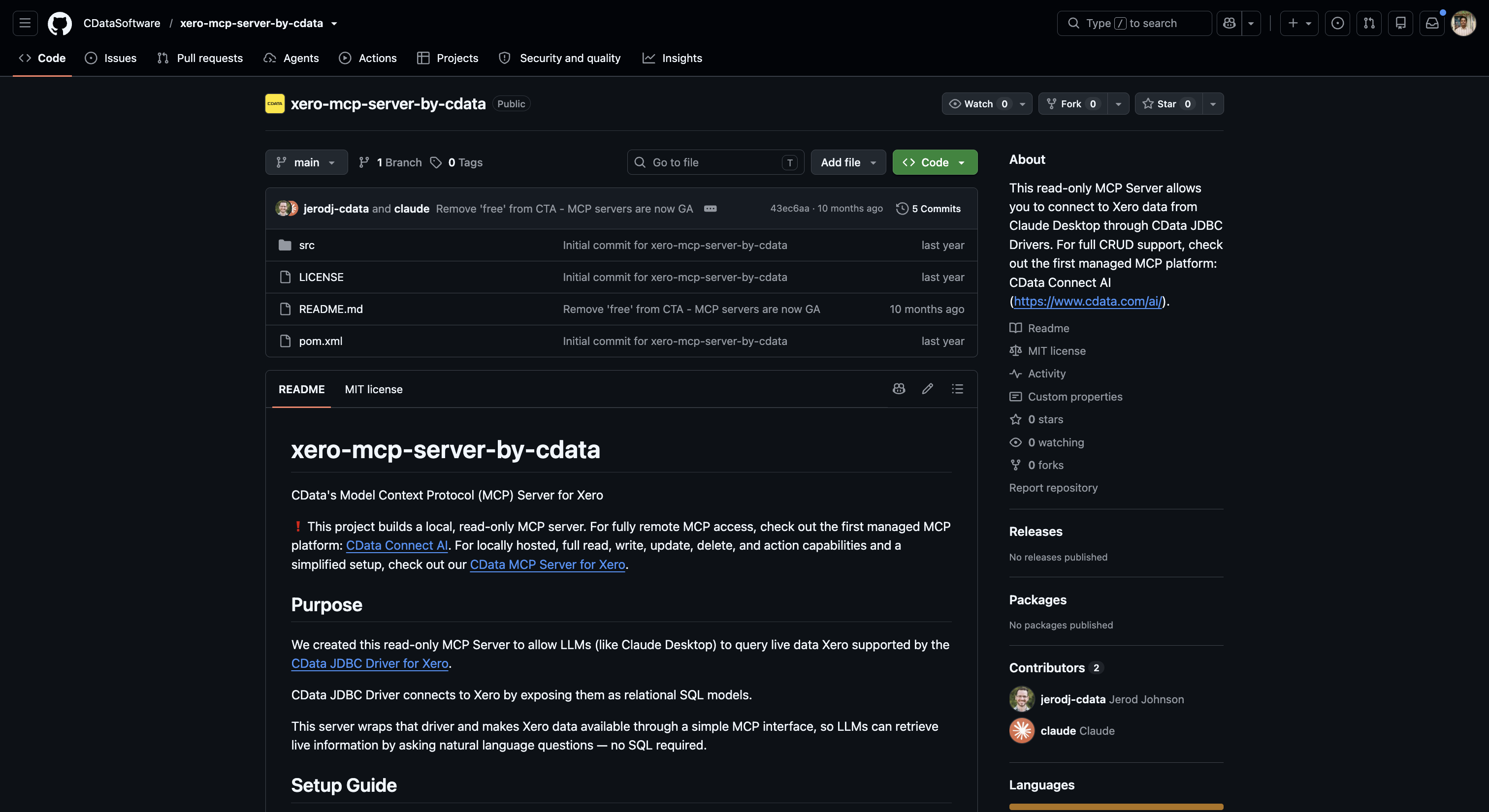The width and height of the screenshot is (1489, 812).
Task: Open the Add file dropdown
Action: [848, 162]
